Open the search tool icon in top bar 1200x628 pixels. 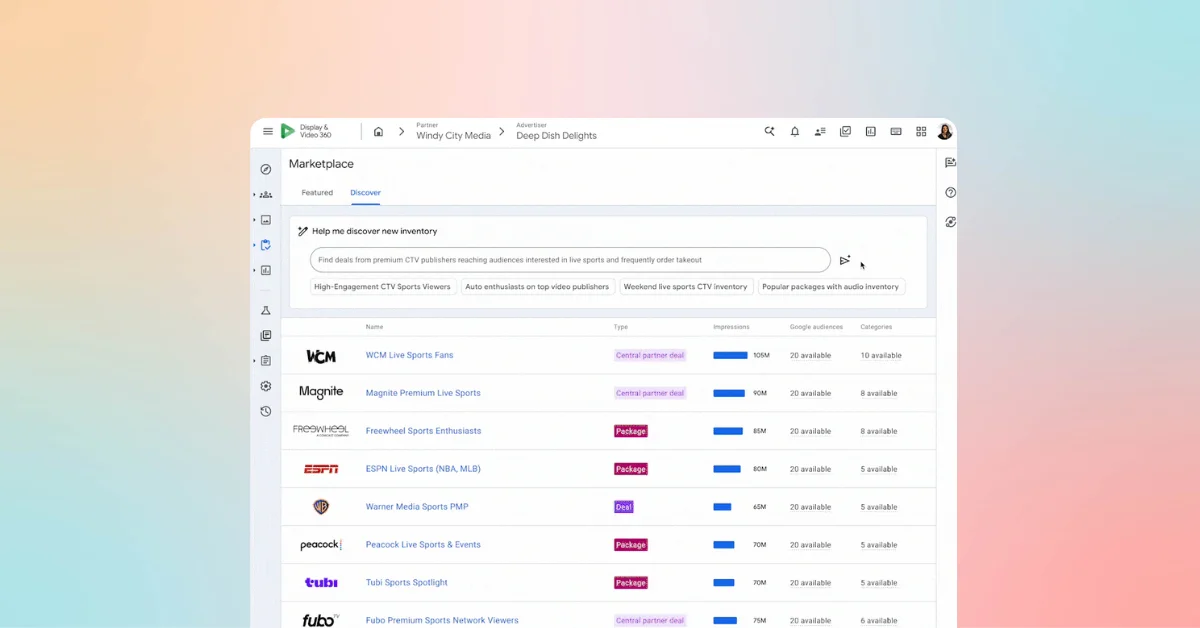pos(770,131)
